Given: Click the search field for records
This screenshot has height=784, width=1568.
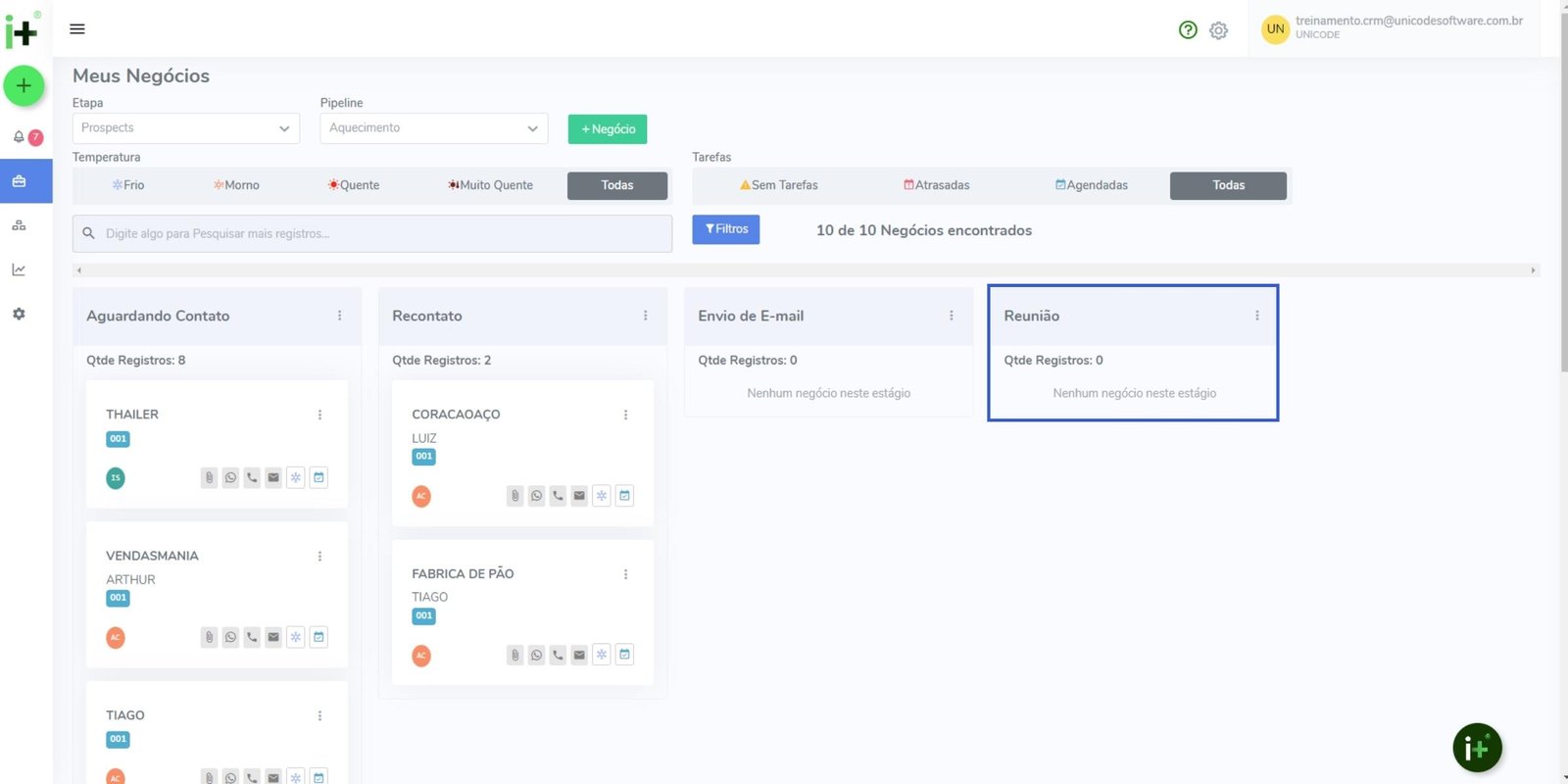Looking at the screenshot, I should coord(372,234).
